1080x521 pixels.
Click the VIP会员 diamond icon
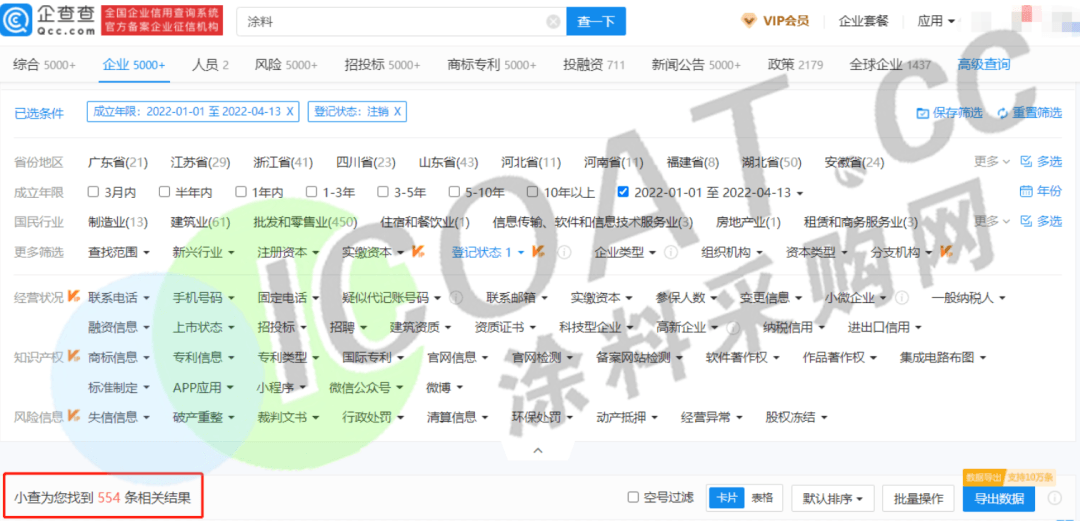click(749, 20)
